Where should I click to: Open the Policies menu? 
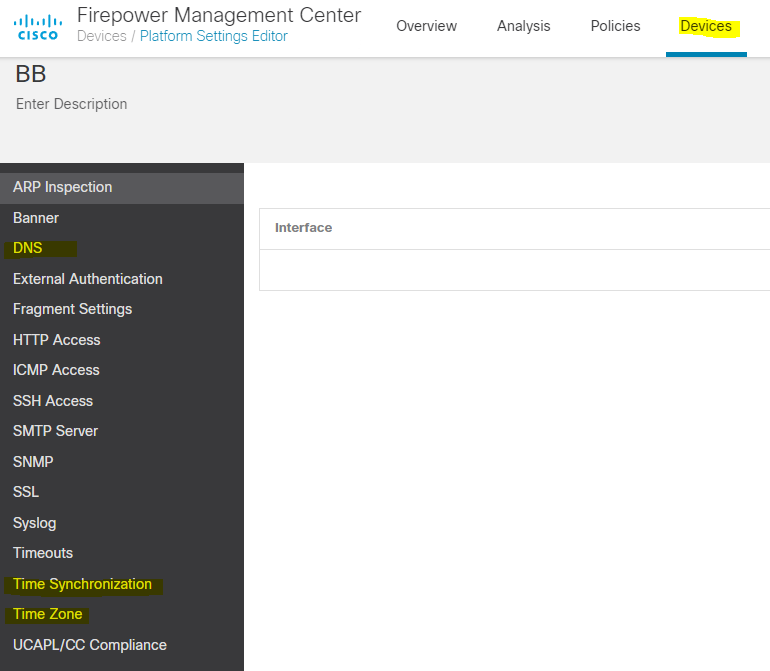tap(615, 26)
